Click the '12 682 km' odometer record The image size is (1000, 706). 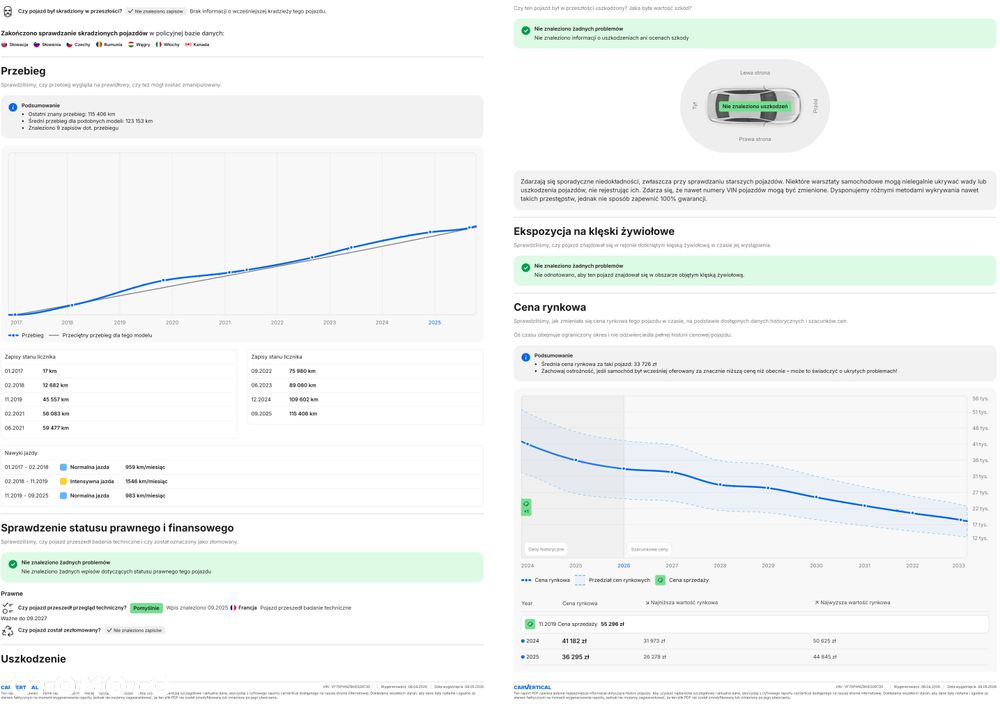[x=55, y=385]
